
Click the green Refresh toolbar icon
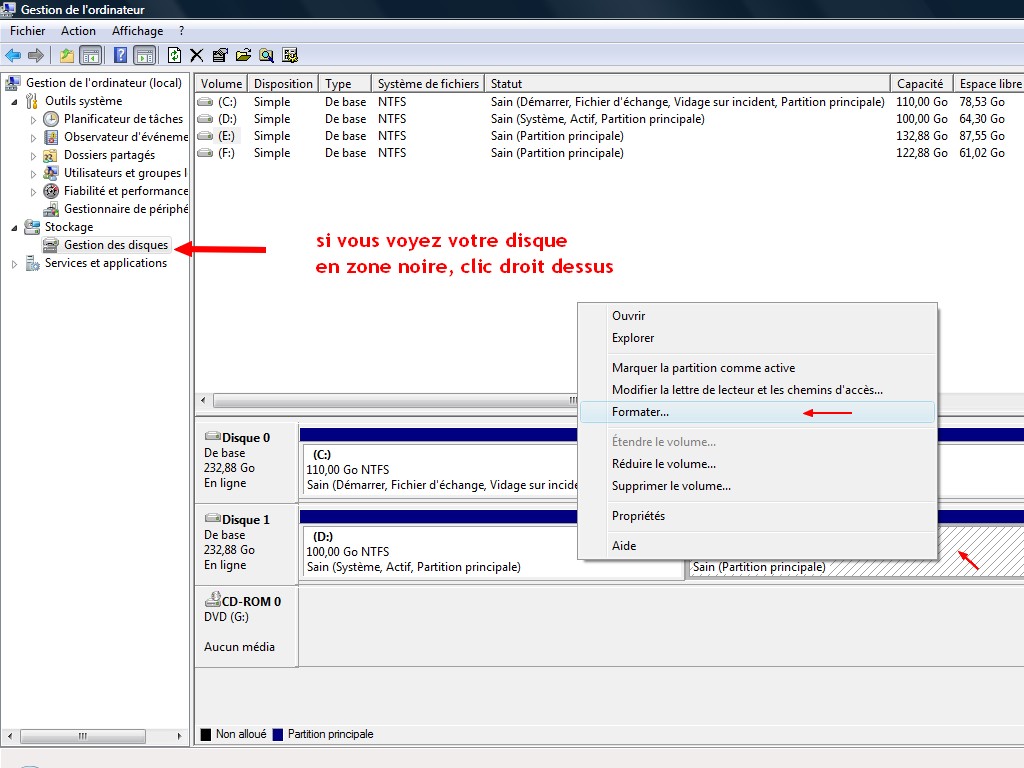(x=175, y=55)
